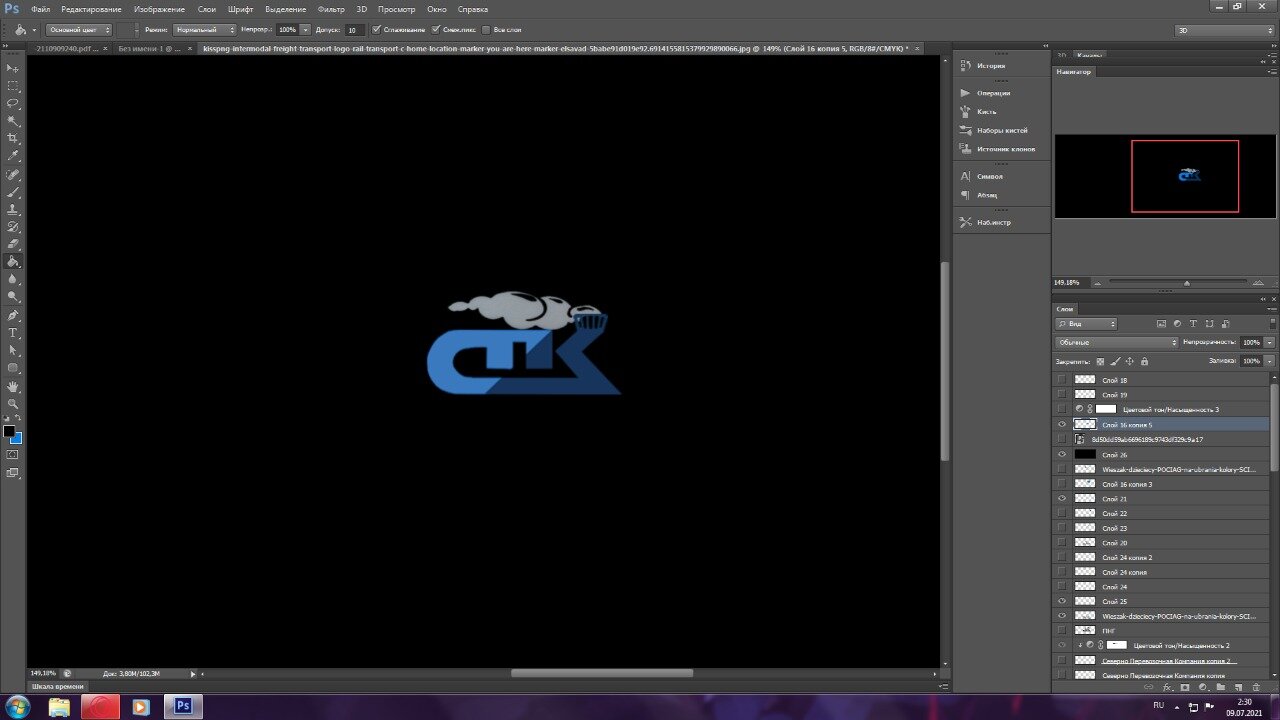Select the Eraser tool
1280x720 pixels.
[13, 244]
